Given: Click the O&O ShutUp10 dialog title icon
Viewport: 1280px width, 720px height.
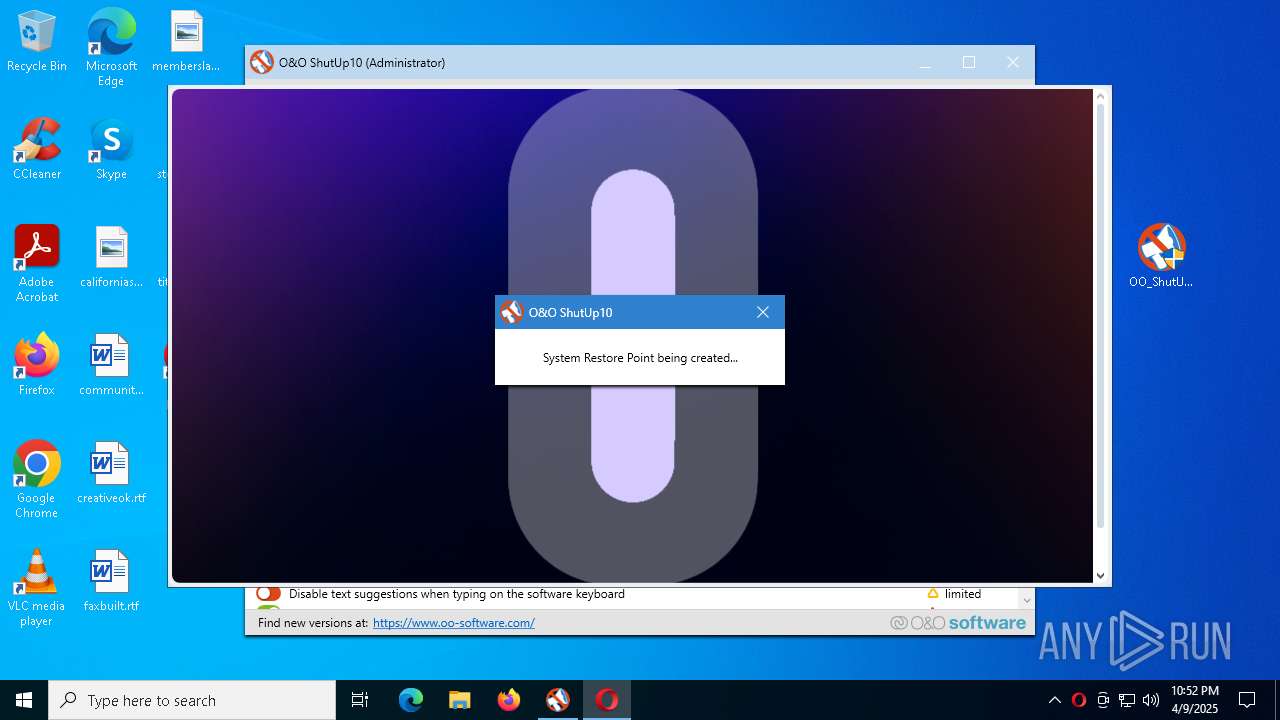Looking at the screenshot, I should 512,312.
